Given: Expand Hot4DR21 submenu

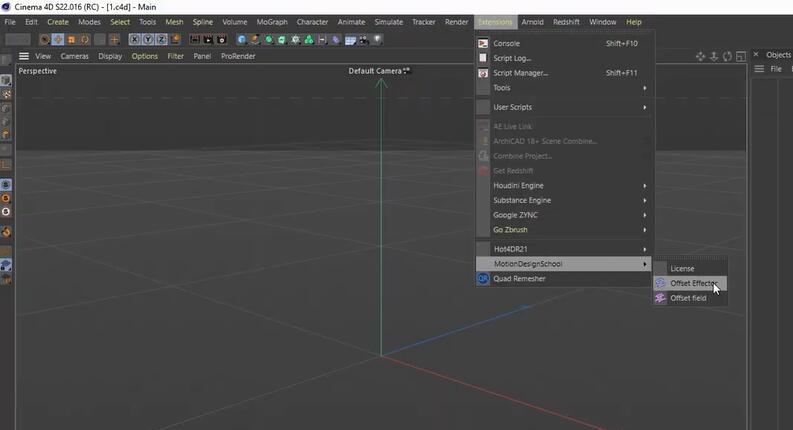Looking at the screenshot, I should coord(565,249).
